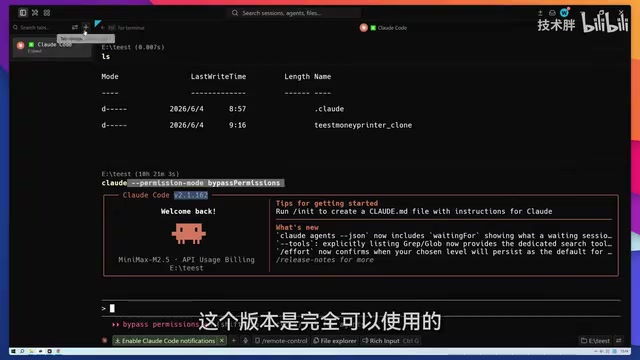Image resolution: width=640 pixels, height=360 pixels.
Task: Click the MiniMax-M2.5 API Usage Billing text
Action: pyautogui.click(x=186, y=260)
